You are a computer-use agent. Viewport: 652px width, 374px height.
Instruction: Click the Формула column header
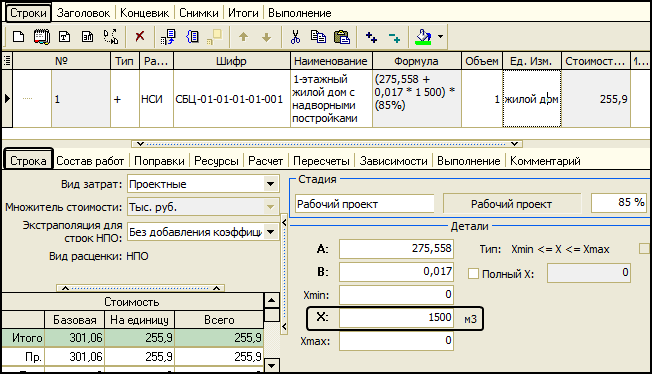pos(416,61)
